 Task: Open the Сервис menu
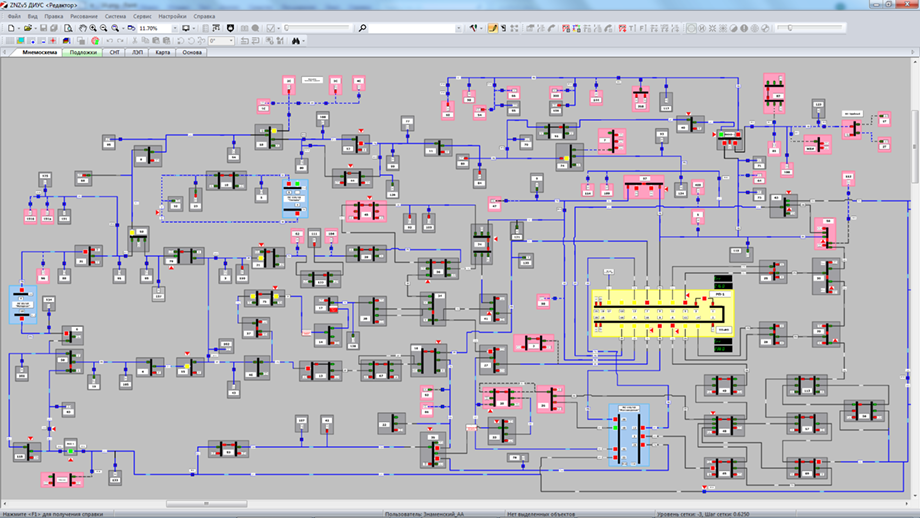143,17
